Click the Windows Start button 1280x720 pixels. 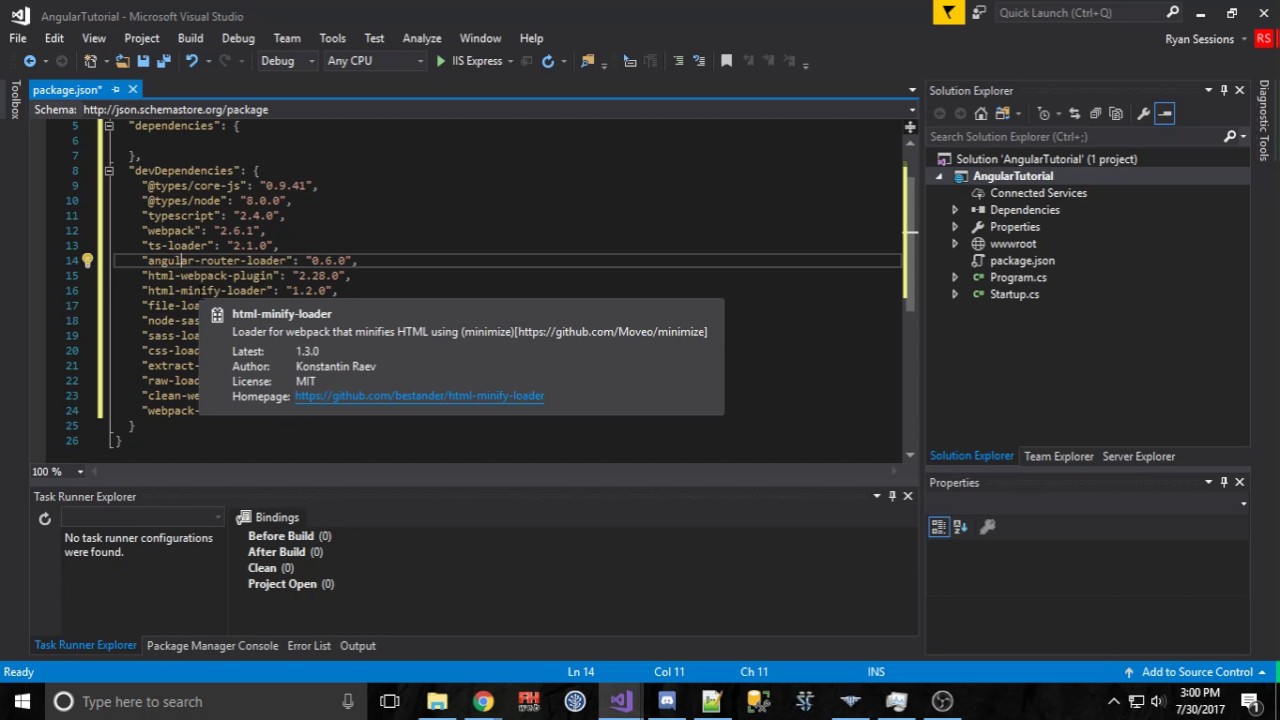pyautogui.click(x=22, y=701)
